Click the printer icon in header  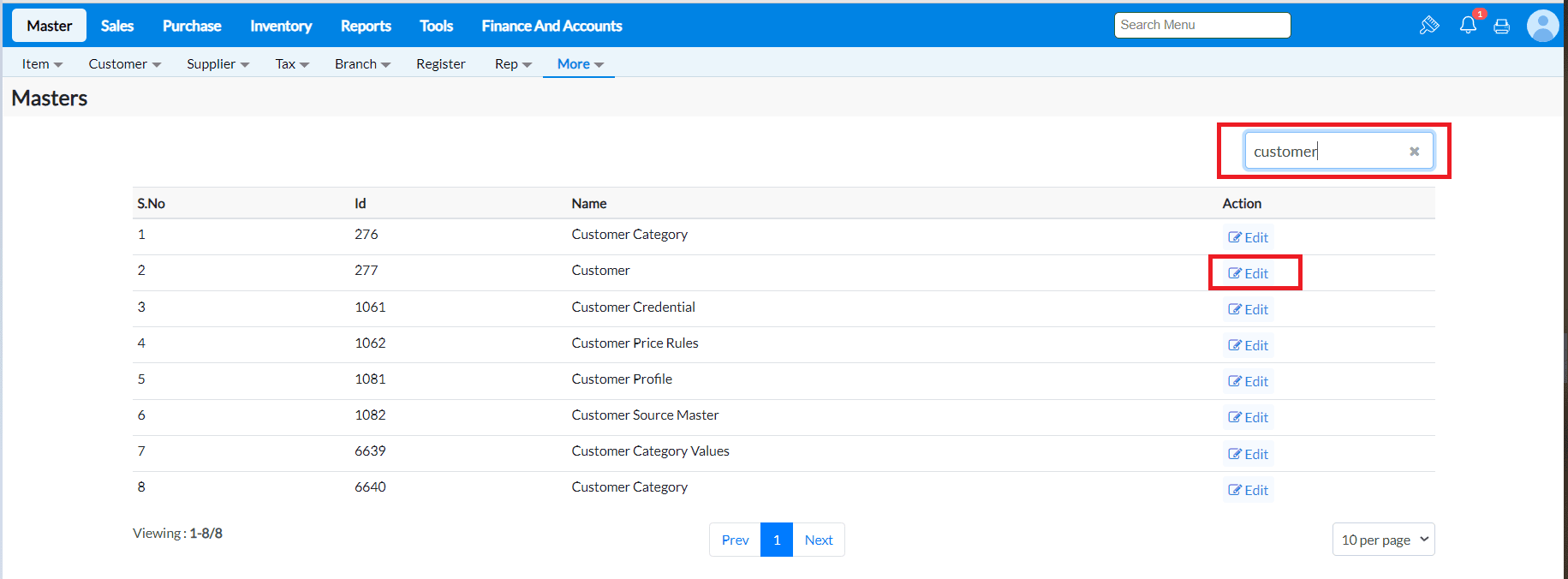point(1501,27)
